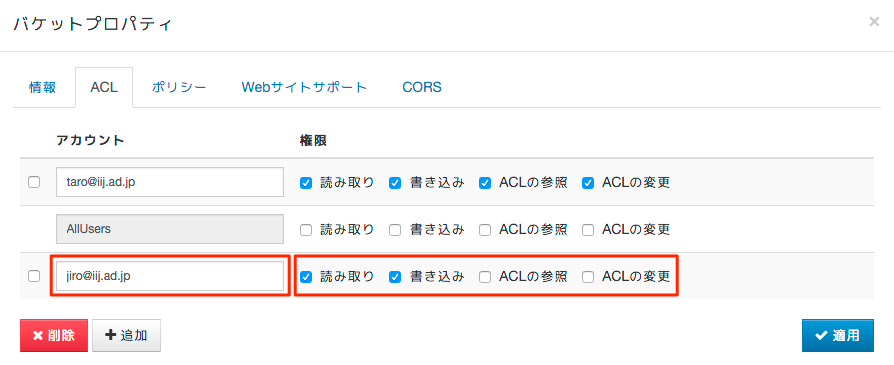Click the red 削除 button
894x365 pixels.
[x=54, y=335]
